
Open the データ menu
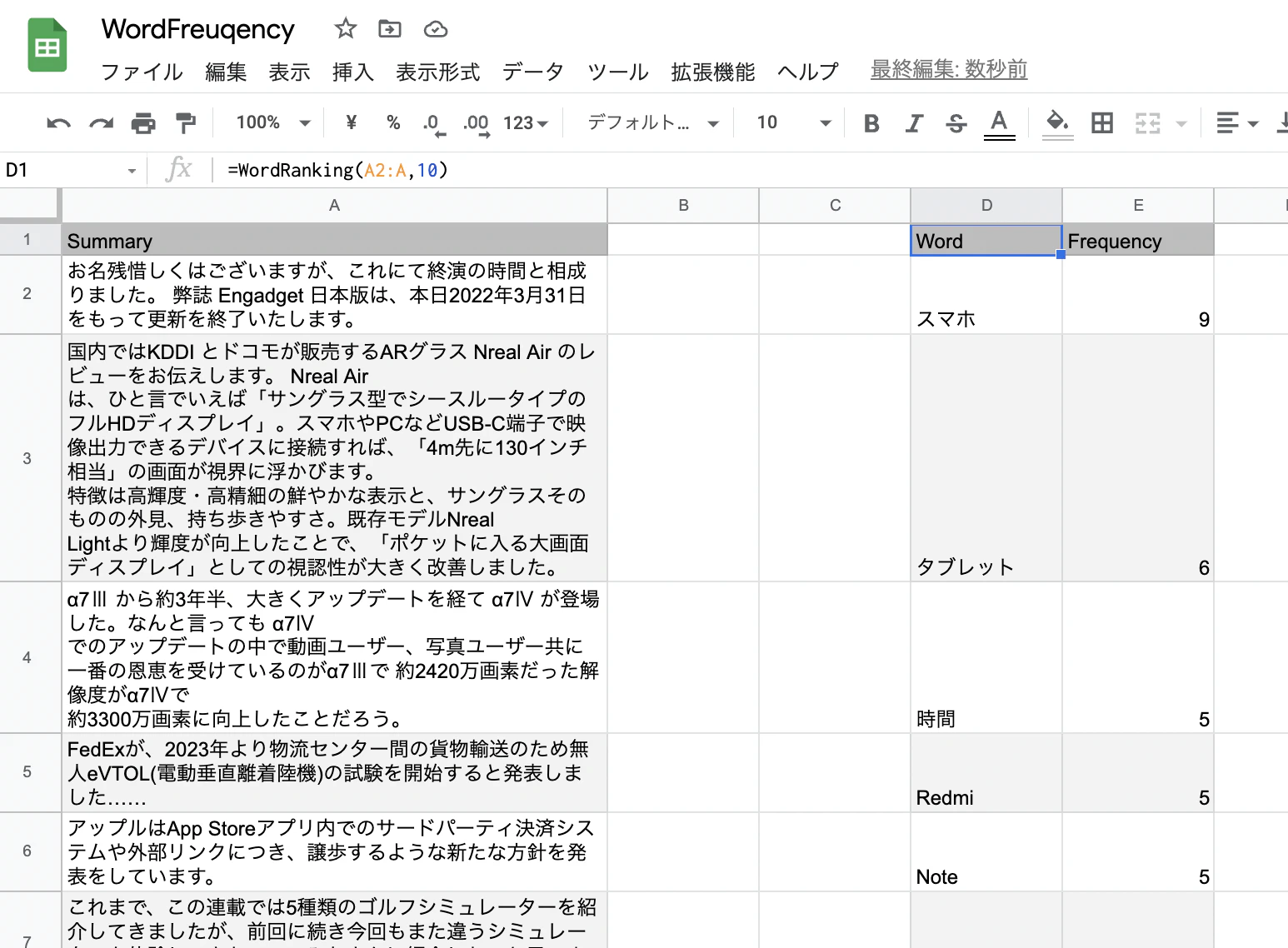(x=532, y=72)
